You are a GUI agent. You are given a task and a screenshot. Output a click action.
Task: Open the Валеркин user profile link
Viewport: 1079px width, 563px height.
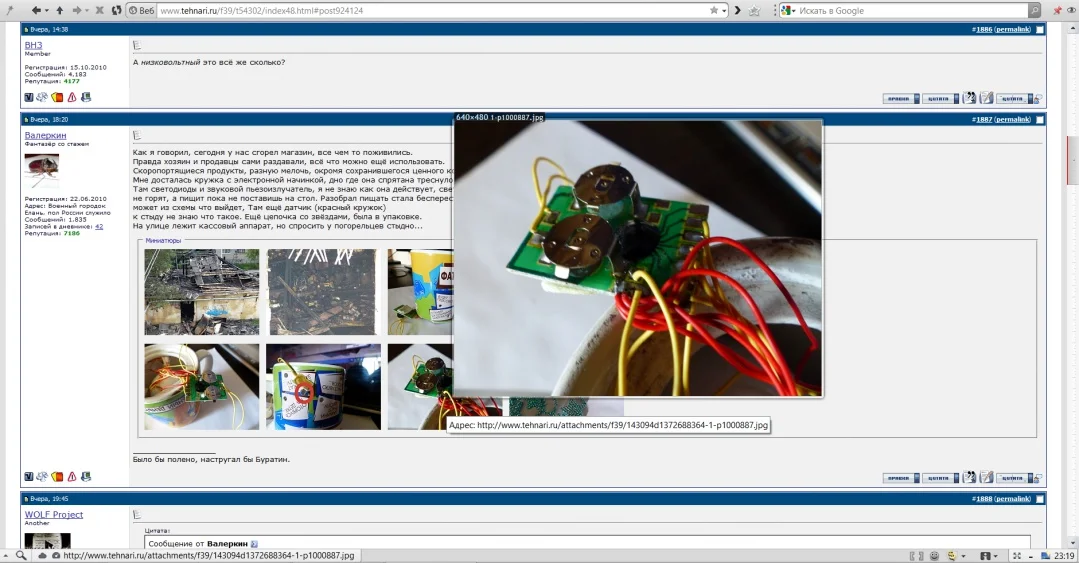tap(45, 136)
